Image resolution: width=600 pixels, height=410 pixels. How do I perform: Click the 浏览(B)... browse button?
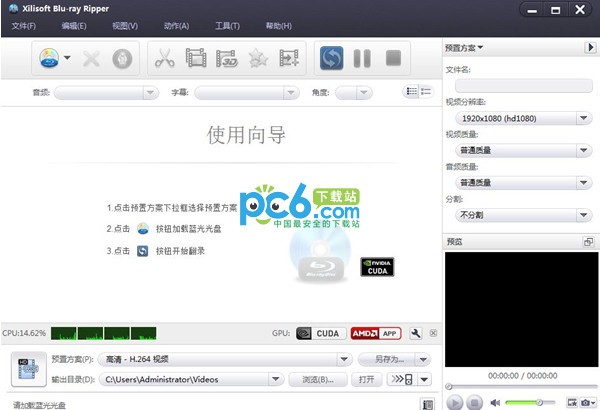click(318, 379)
